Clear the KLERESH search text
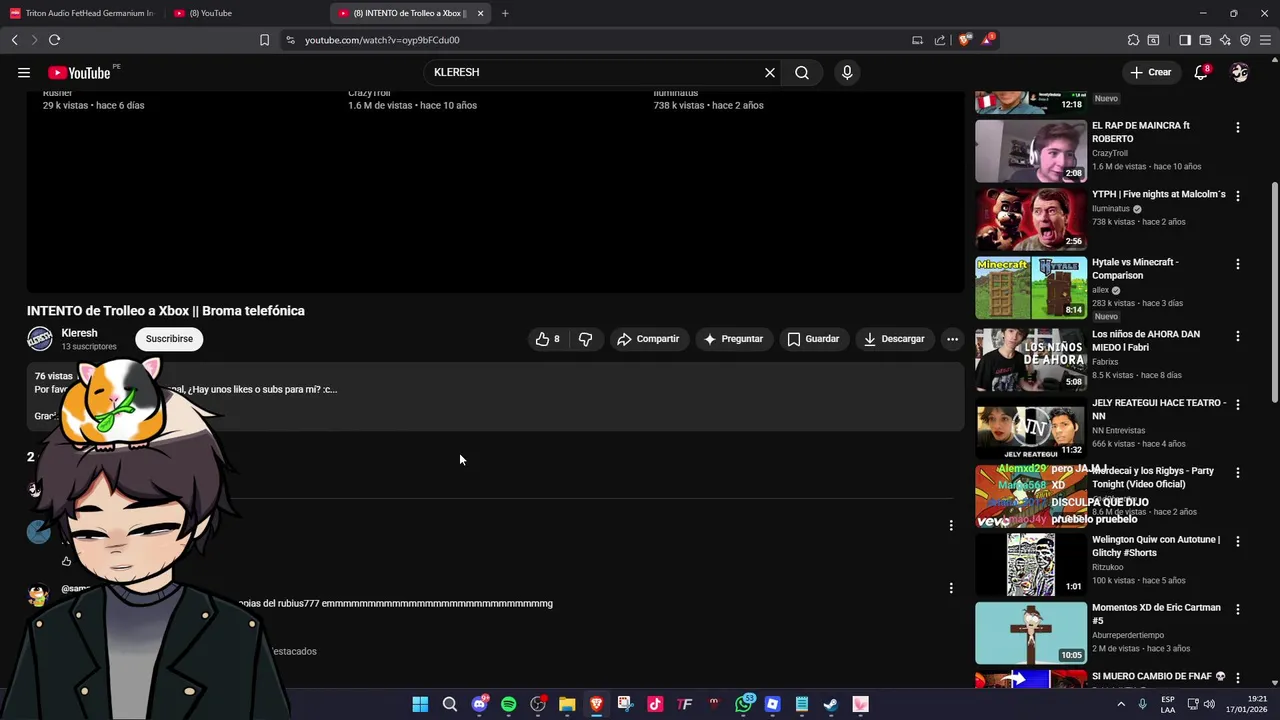Viewport: 1280px width, 720px height. tap(770, 72)
